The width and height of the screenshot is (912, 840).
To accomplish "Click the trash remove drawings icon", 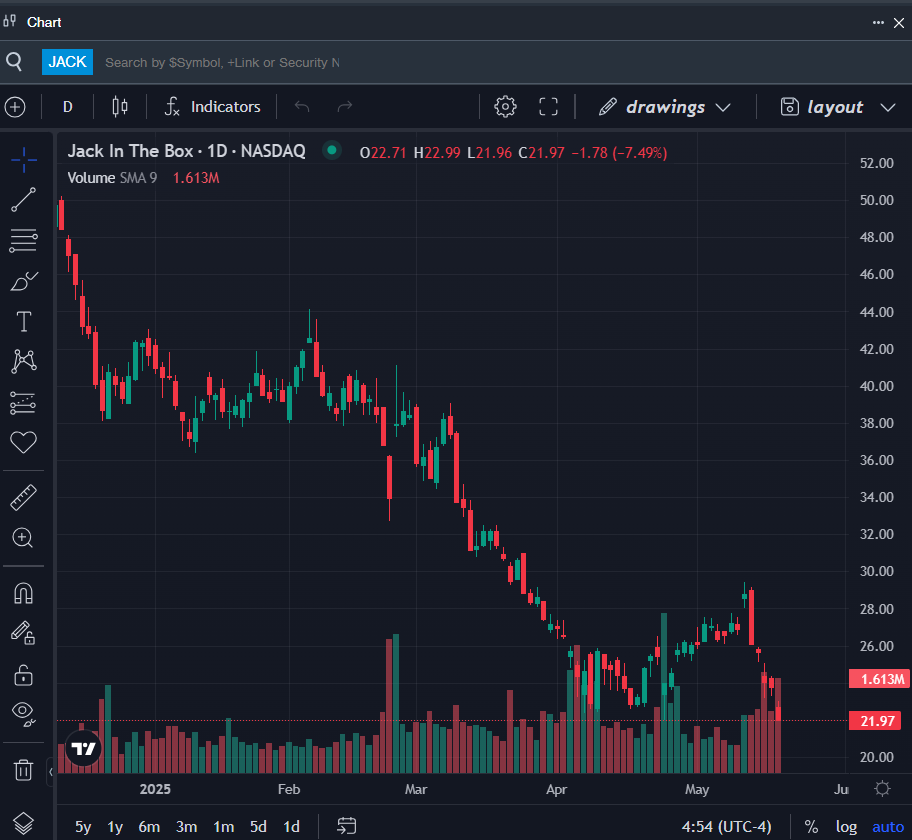I will click(x=23, y=769).
